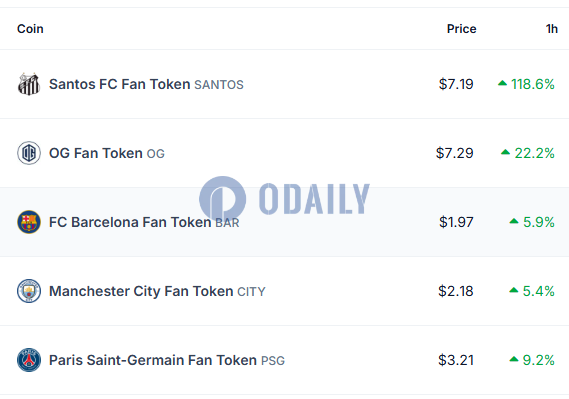The image size is (569, 399).
Task: Open the OG Fan Token link
Action: [x=96, y=153]
